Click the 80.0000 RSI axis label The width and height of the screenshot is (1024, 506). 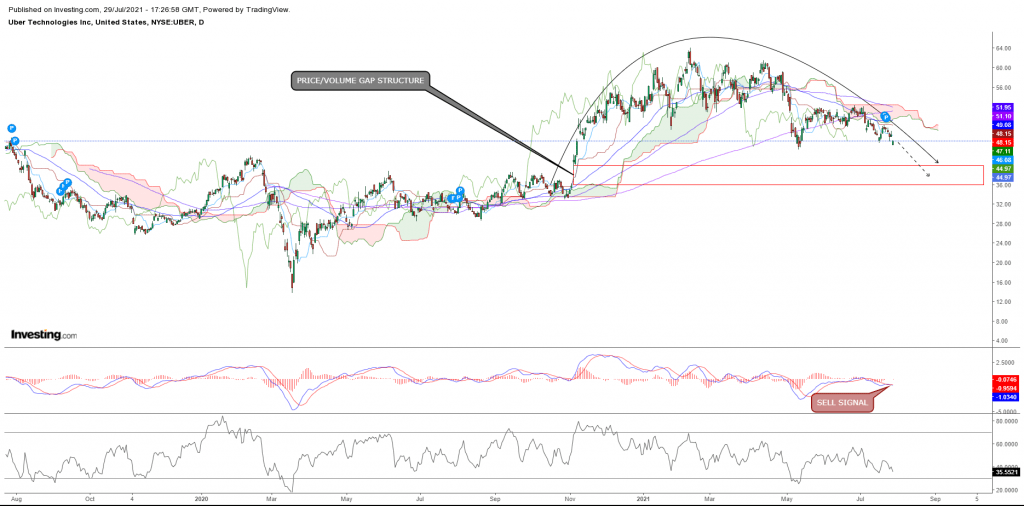1005,422
